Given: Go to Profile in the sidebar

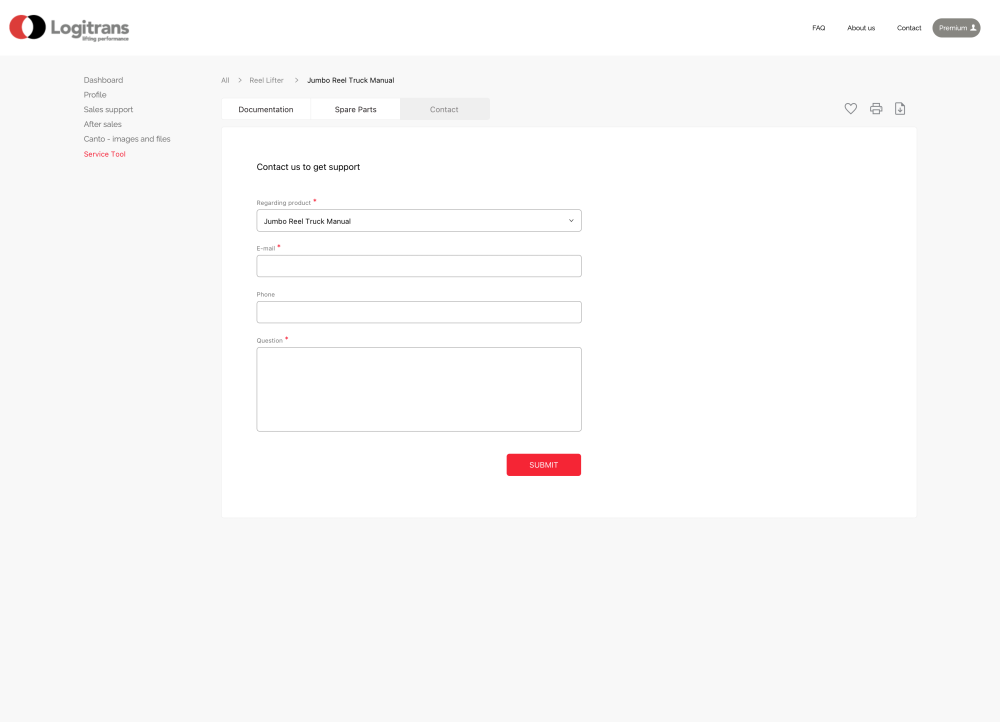Looking at the screenshot, I should coord(95,95).
